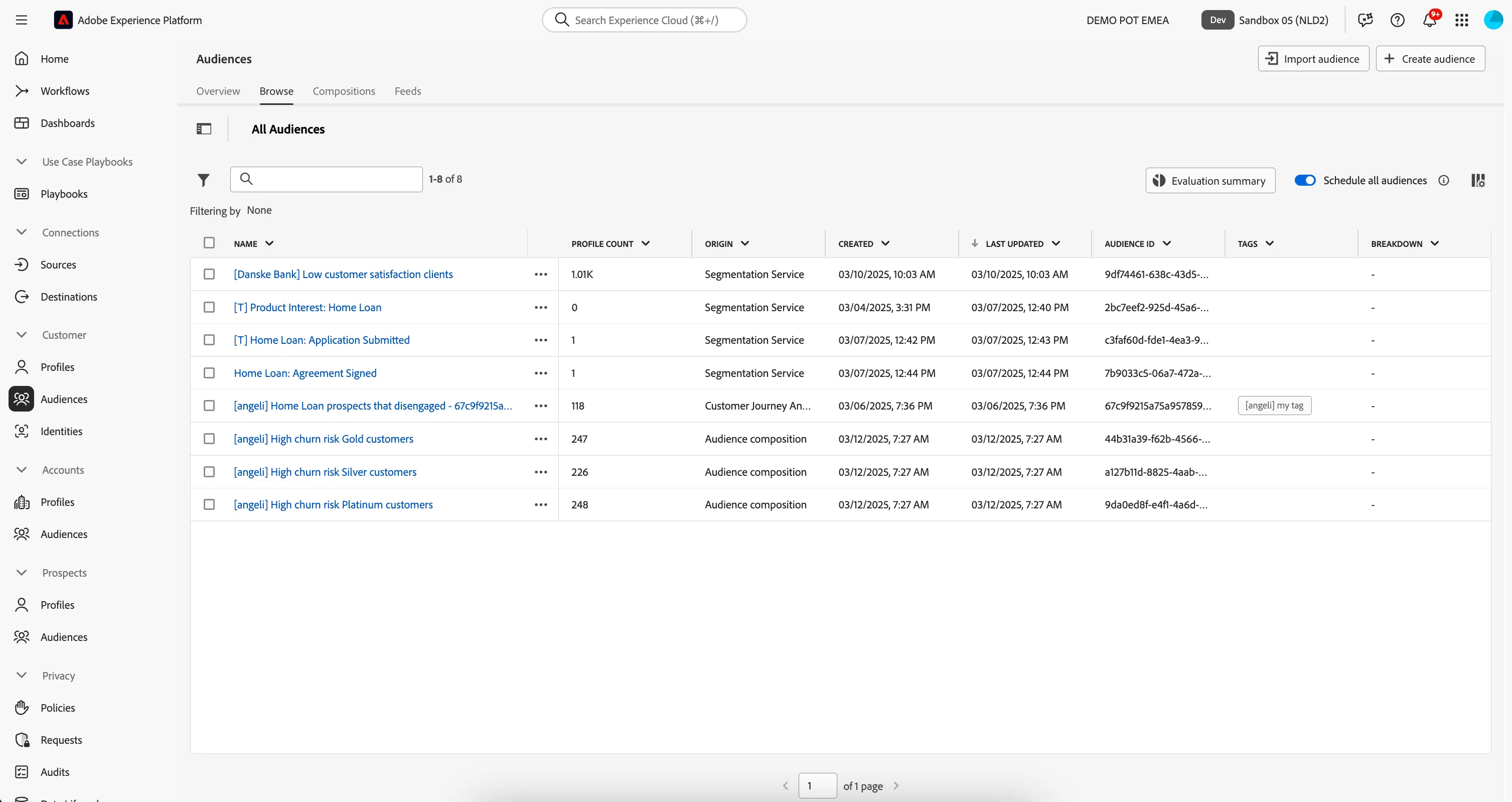
Task: Click the [angeli] my tag label
Action: pyautogui.click(x=1274, y=405)
